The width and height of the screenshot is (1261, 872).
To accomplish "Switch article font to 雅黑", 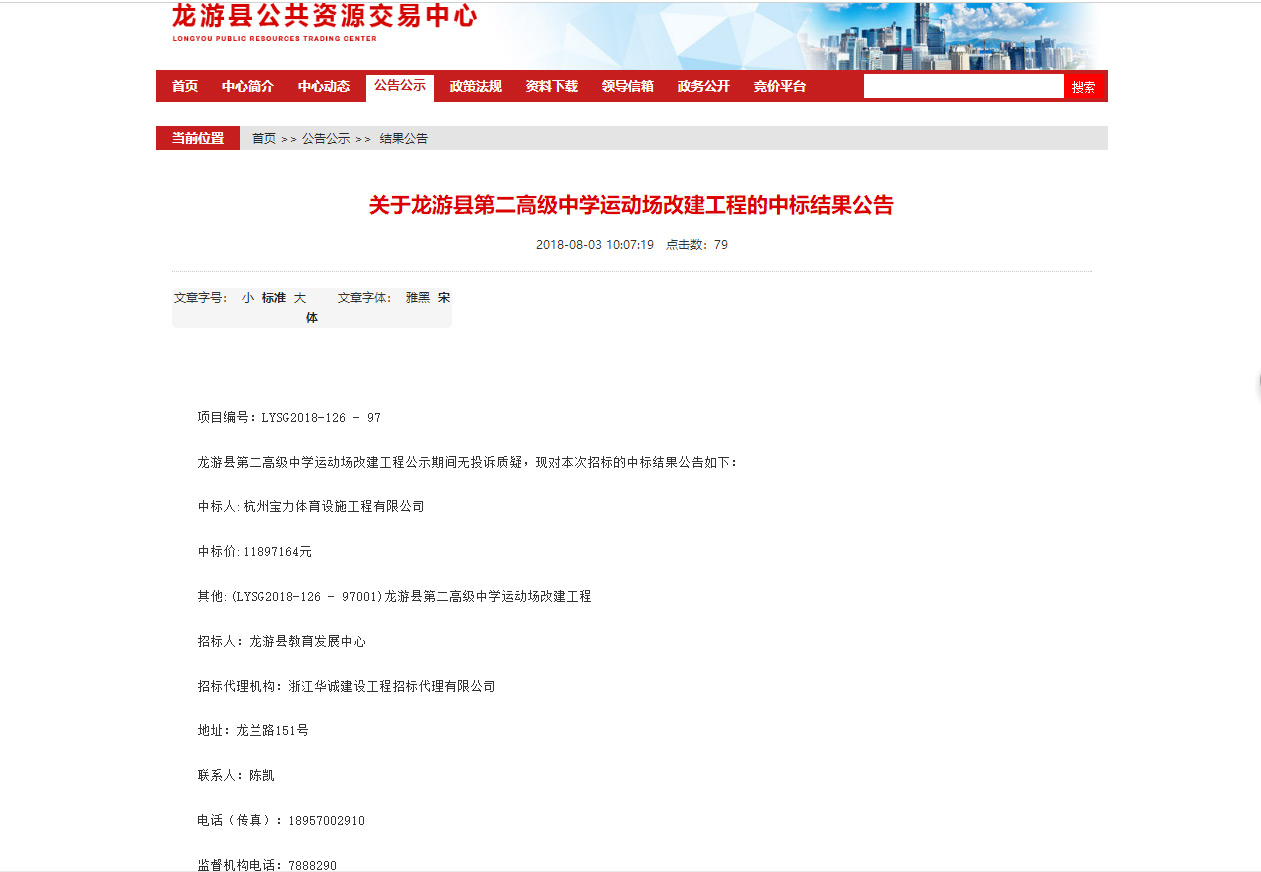I will pos(416,298).
